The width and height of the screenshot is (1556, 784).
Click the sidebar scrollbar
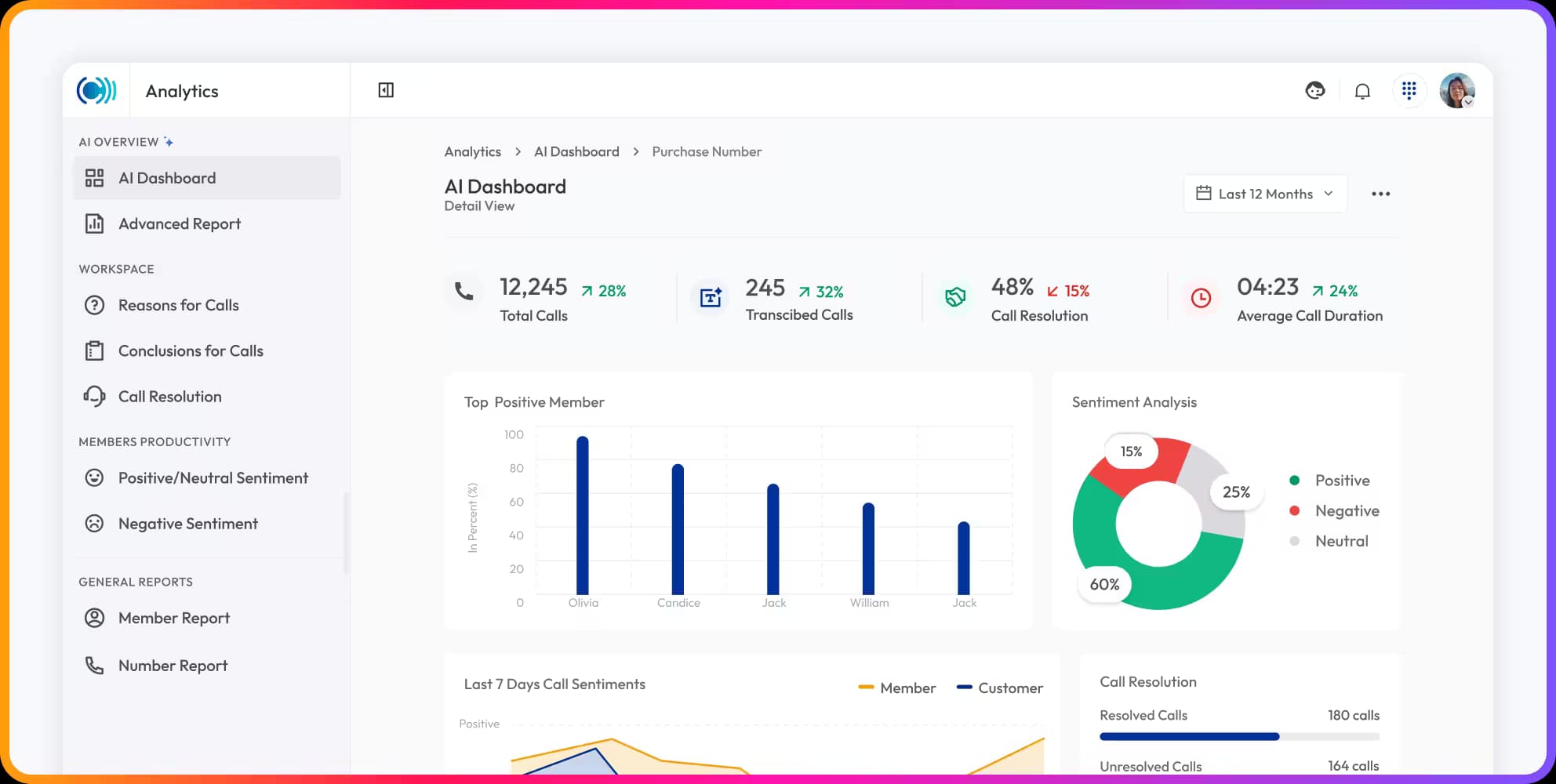pyautogui.click(x=345, y=533)
